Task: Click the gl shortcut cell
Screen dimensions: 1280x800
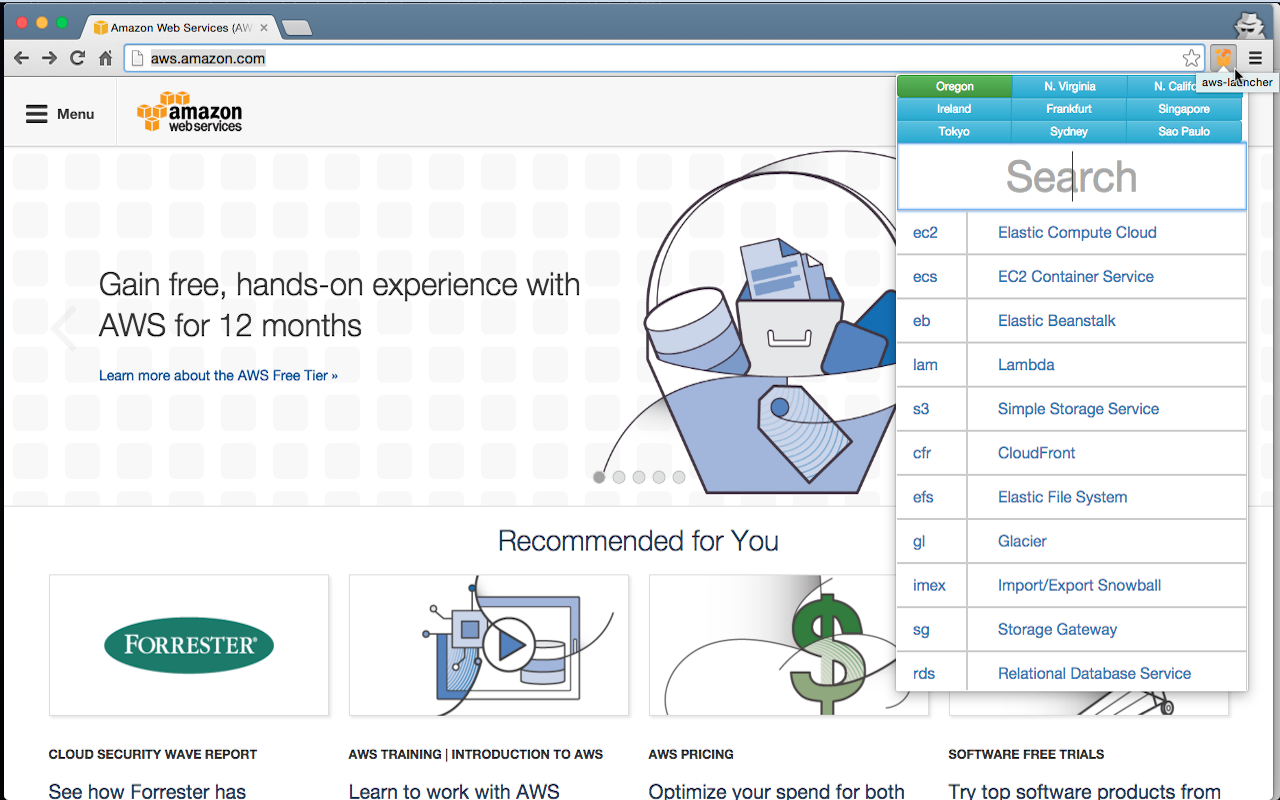Action: click(932, 541)
